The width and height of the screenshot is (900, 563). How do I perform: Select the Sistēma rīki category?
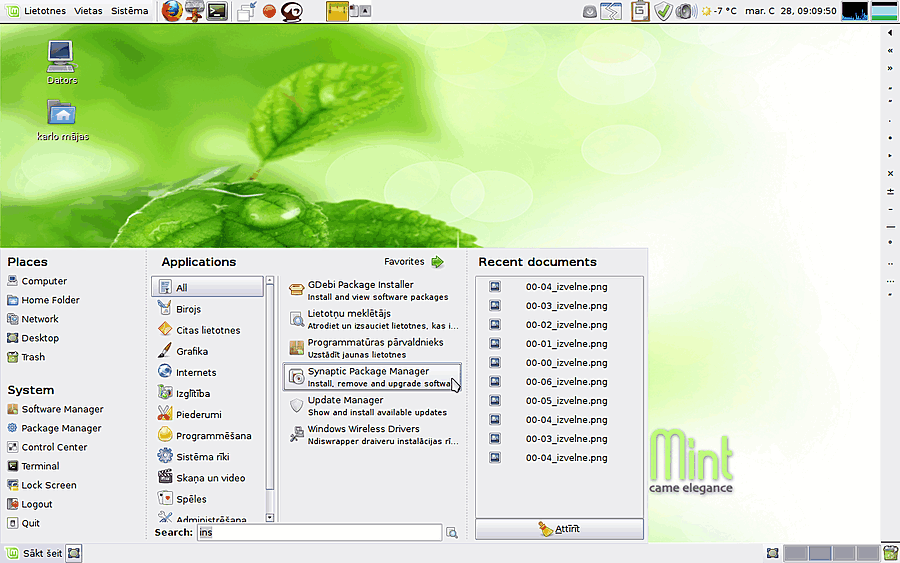point(207,457)
